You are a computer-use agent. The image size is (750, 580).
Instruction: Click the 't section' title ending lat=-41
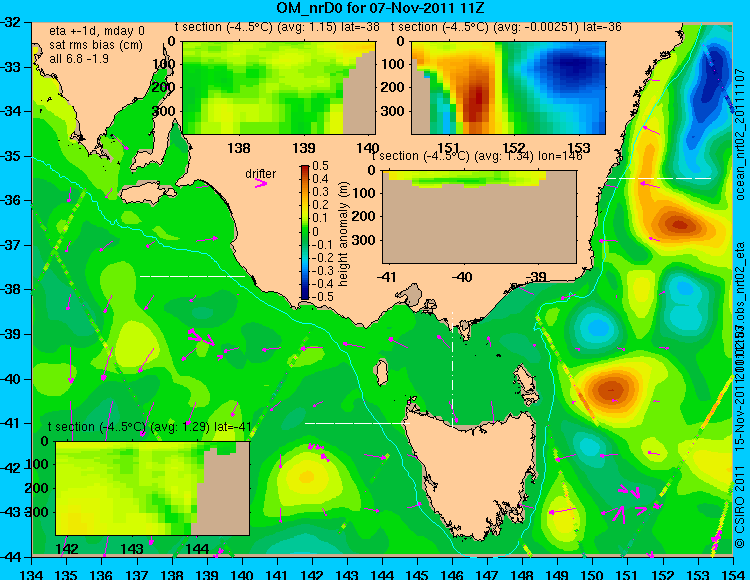(150, 427)
